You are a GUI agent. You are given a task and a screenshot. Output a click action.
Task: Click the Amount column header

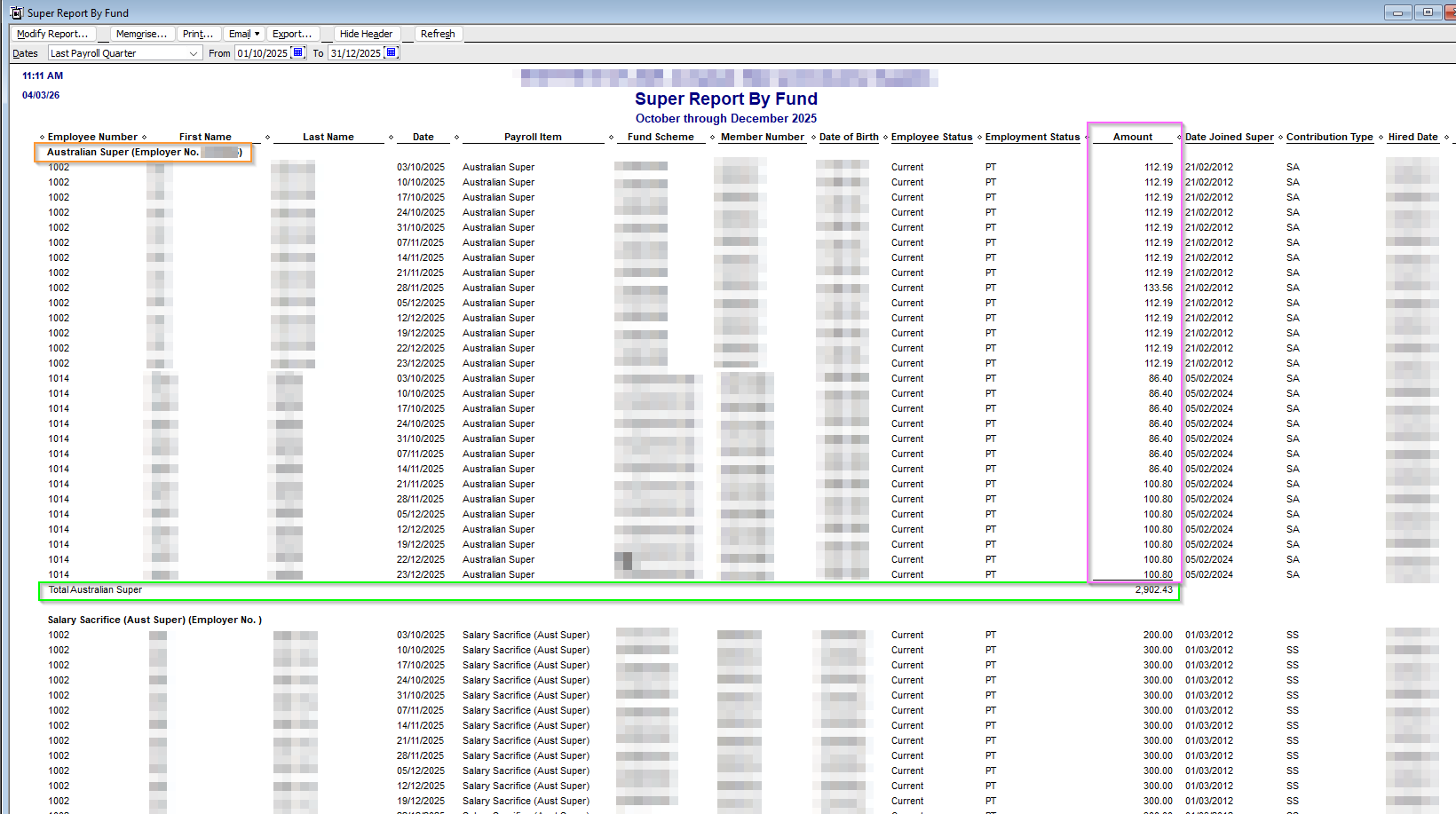tap(1133, 137)
